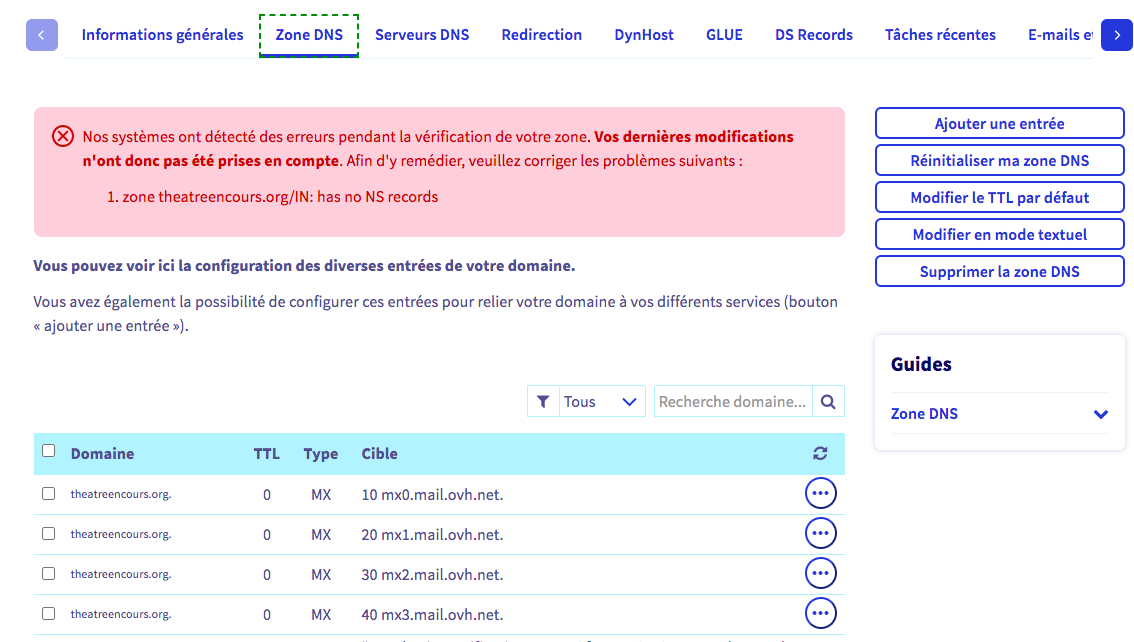Toggle the select-all checkbox in the header
The width and height of the screenshot is (1134, 642).
click(48, 451)
